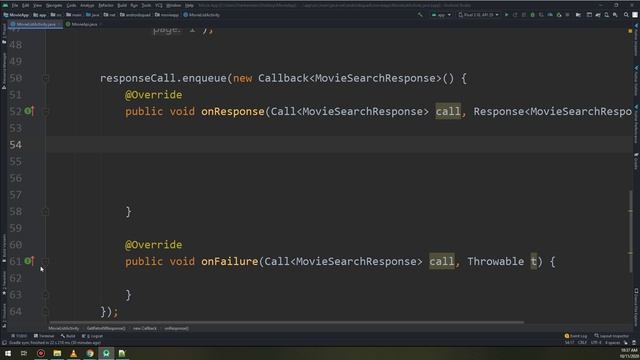The width and height of the screenshot is (640, 360).
Task: Click the UTF-8 encoding status bar entry
Action: point(596,343)
